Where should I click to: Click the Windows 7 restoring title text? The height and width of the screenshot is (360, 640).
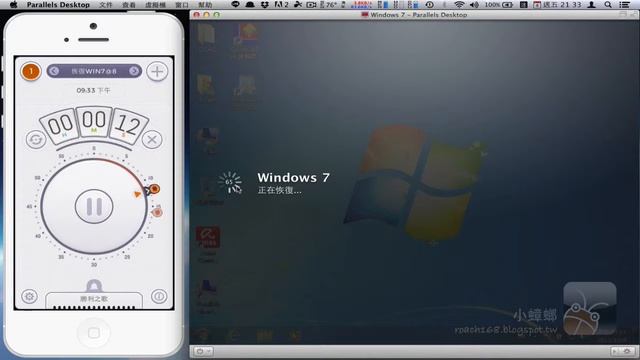[x=293, y=178]
